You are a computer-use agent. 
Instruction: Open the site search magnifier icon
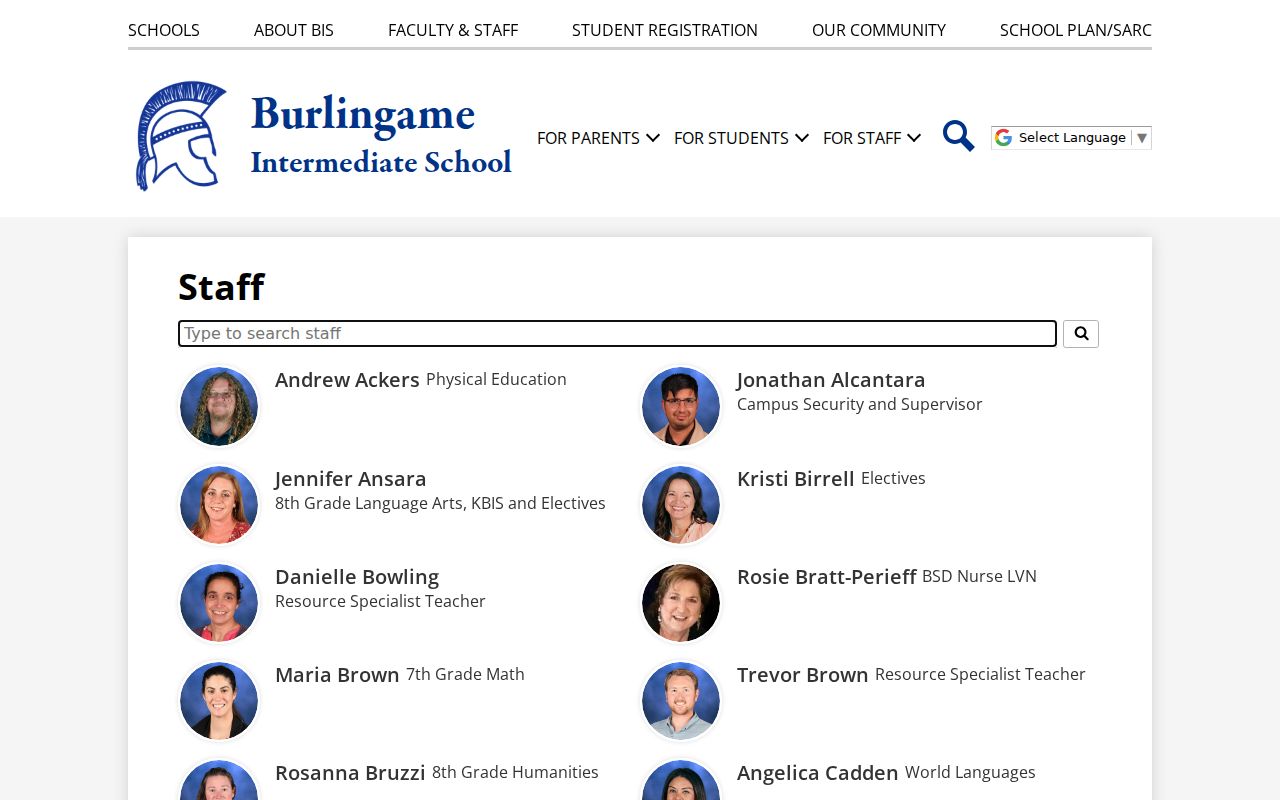point(958,136)
